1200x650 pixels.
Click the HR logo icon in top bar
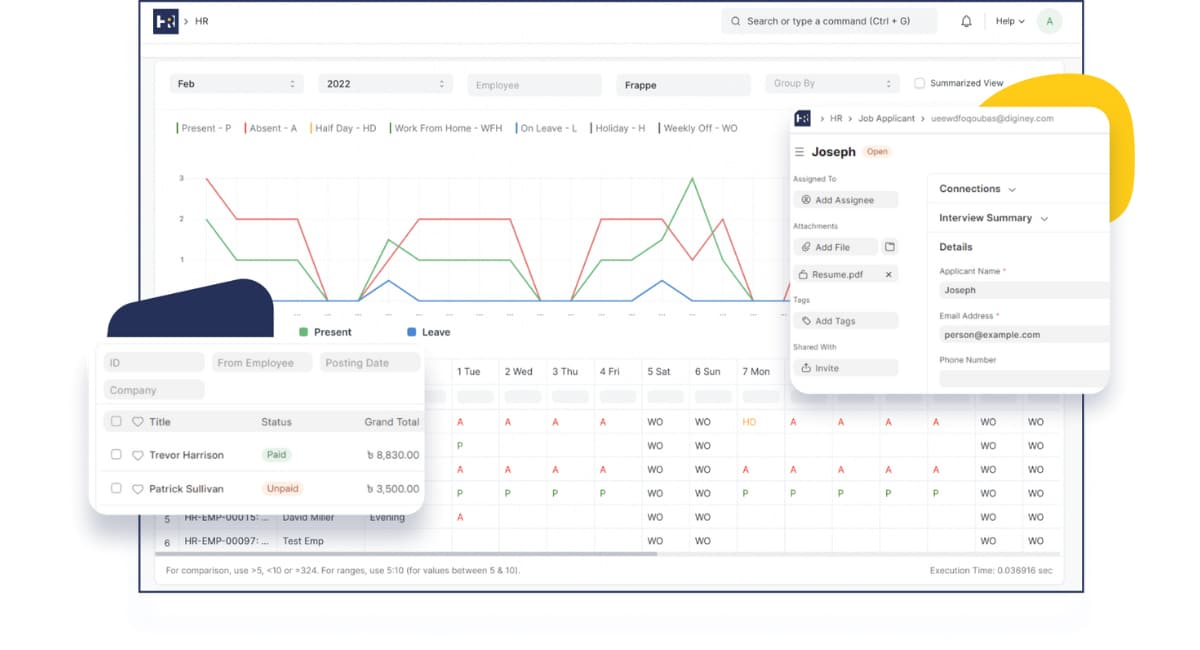coord(165,21)
